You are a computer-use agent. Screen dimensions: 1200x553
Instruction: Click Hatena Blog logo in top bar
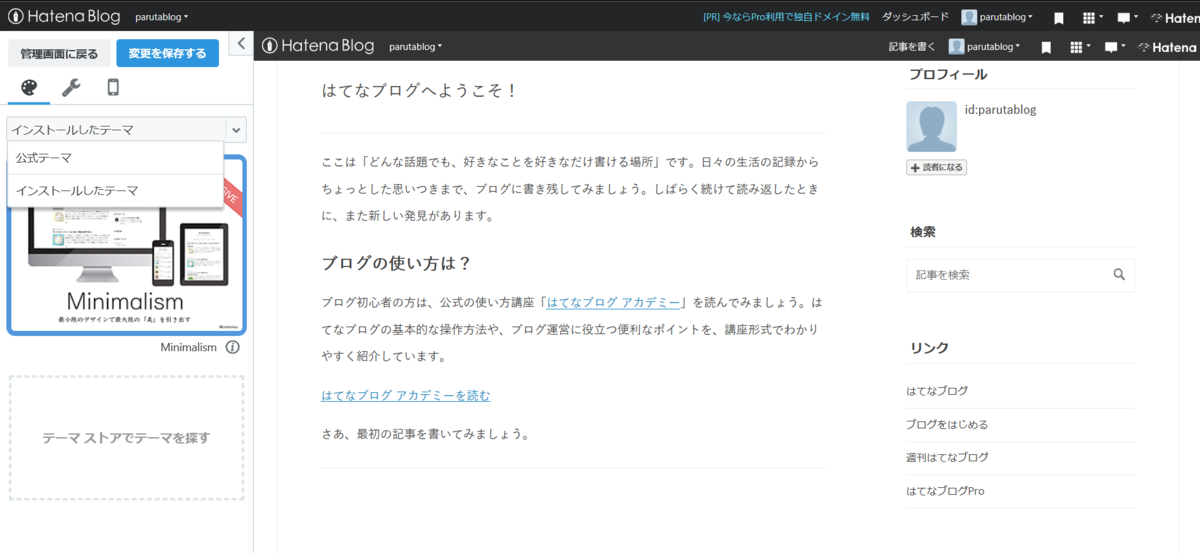(64, 16)
